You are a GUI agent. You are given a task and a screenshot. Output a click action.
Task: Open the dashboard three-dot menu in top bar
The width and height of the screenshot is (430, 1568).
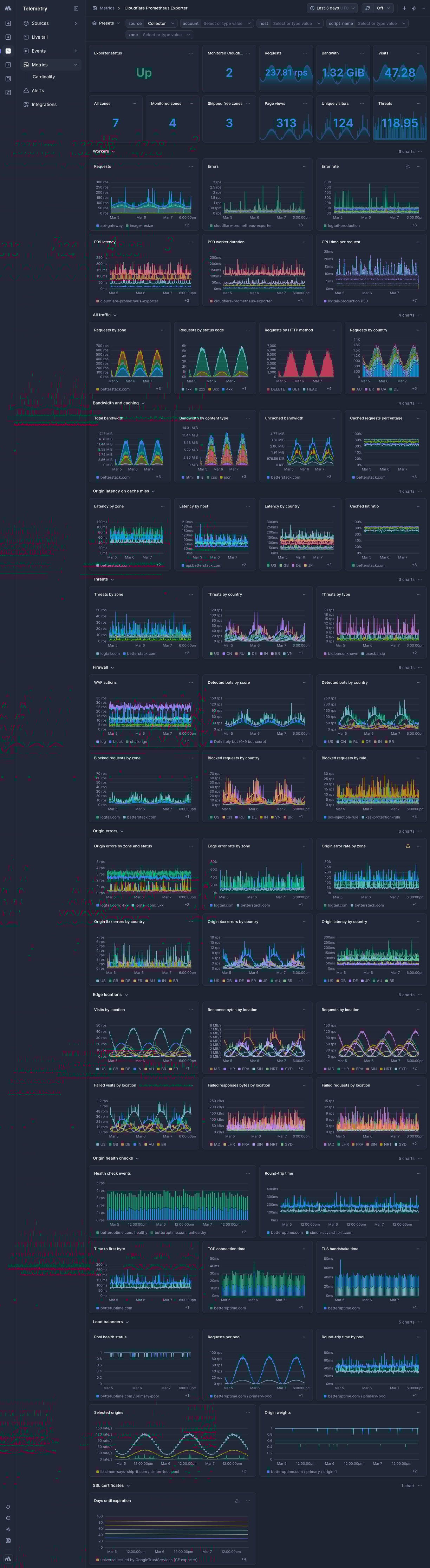click(x=423, y=8)
